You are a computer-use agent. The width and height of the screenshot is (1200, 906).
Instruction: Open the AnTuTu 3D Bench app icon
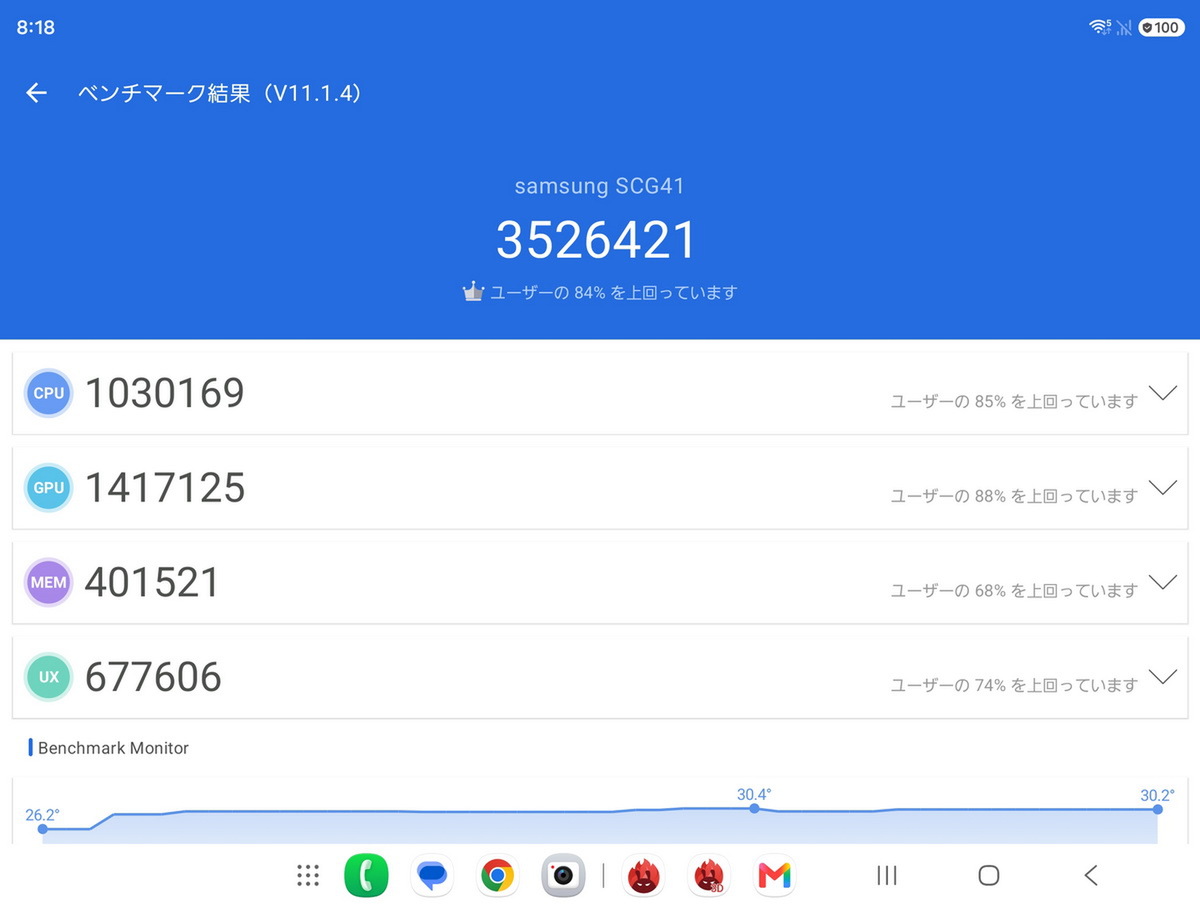(709, 876)
